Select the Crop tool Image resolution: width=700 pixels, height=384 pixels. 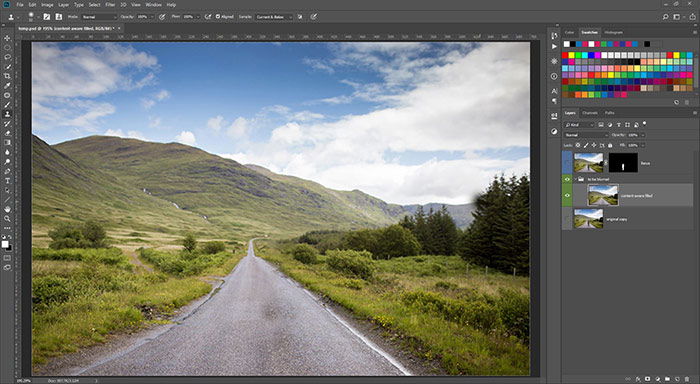7,76
